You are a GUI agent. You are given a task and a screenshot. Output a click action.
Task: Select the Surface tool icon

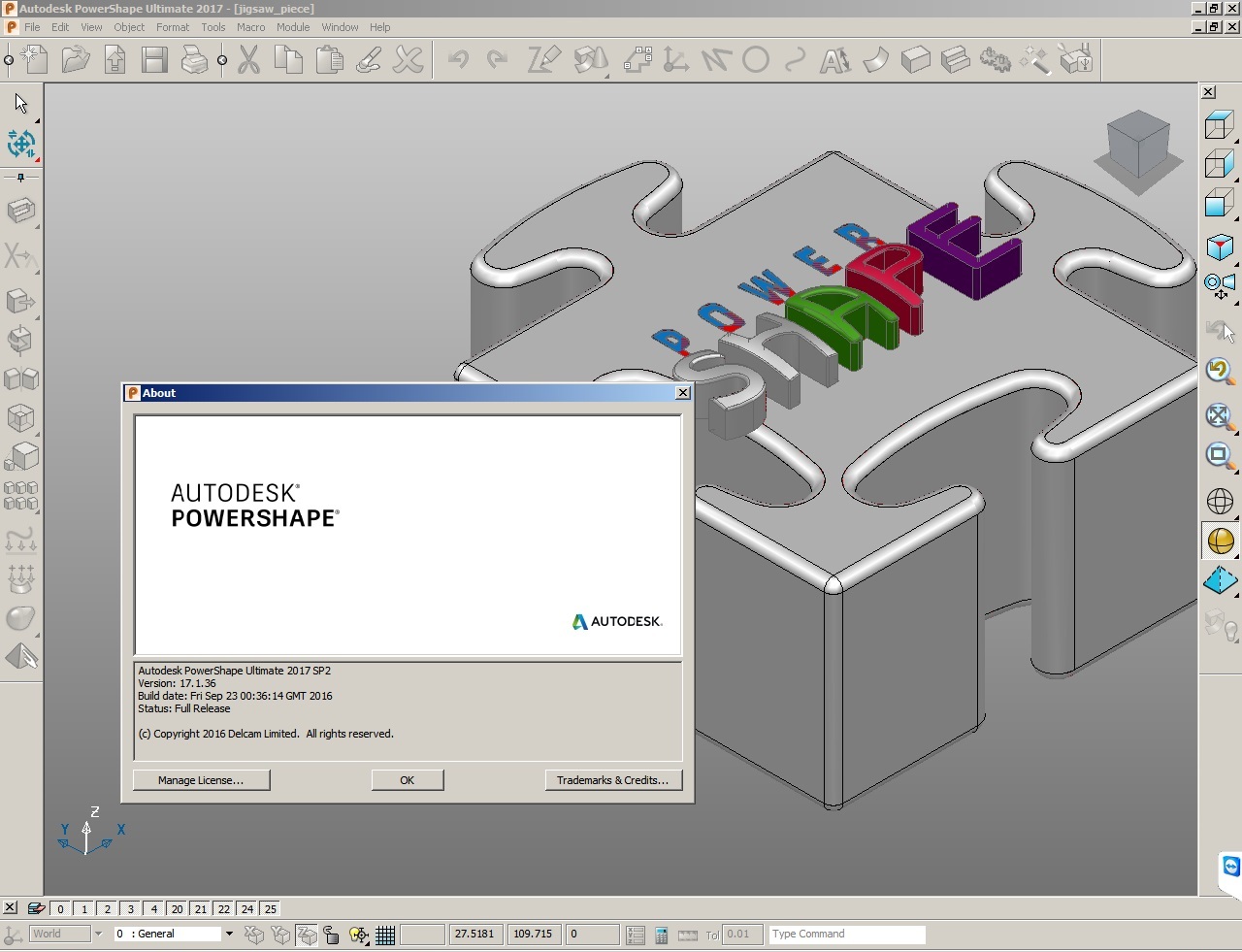[875, 60]
